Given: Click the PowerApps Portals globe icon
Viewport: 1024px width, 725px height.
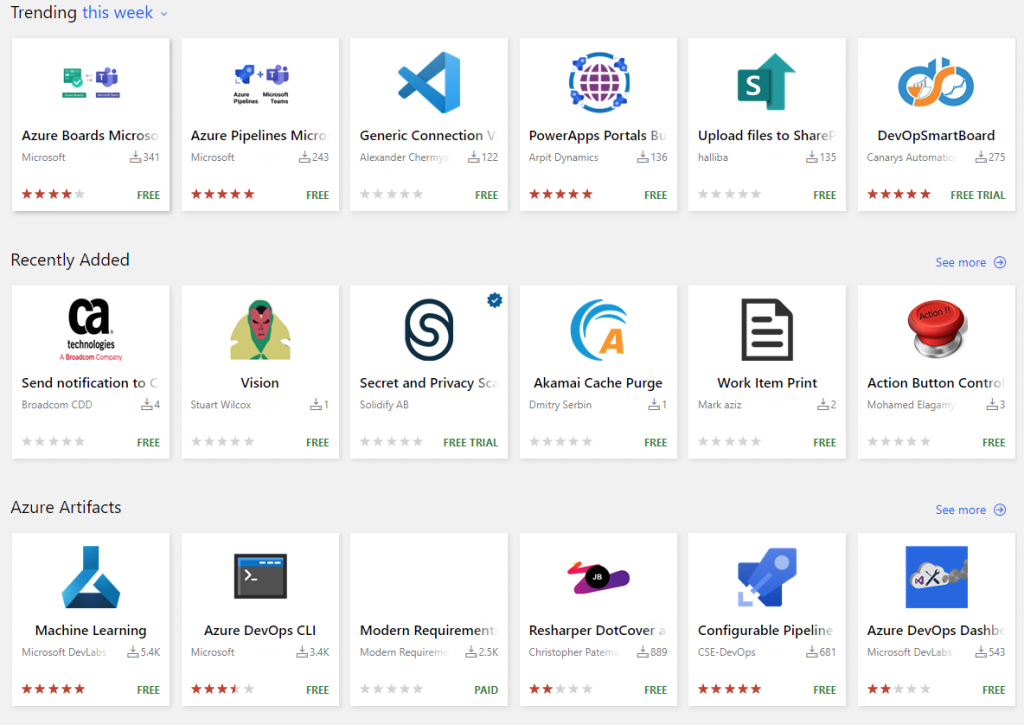Looking at the screenshot, I should [x=598, y=82].
